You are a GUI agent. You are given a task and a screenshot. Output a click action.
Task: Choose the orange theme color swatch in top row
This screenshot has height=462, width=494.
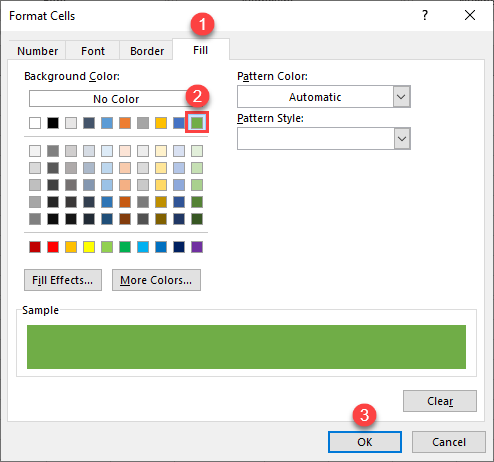(x=125, y=123)
